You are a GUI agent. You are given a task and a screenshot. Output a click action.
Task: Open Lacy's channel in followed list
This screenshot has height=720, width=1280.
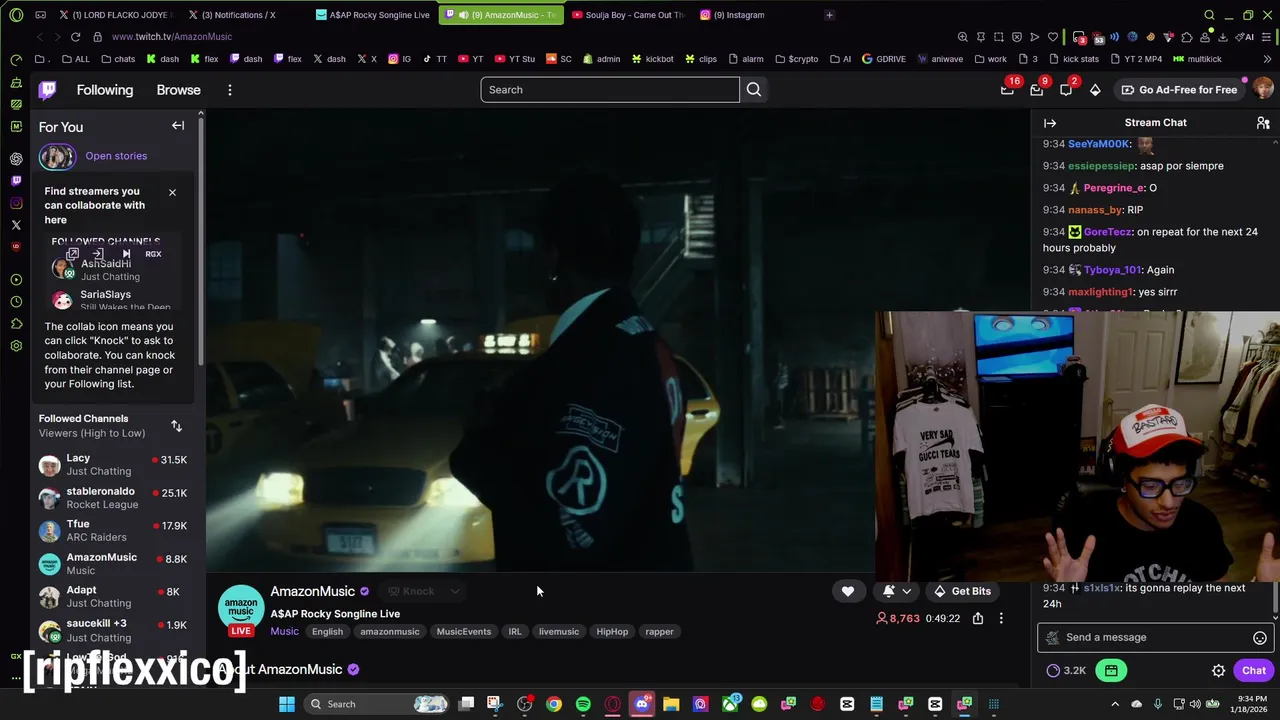point(113,464)
